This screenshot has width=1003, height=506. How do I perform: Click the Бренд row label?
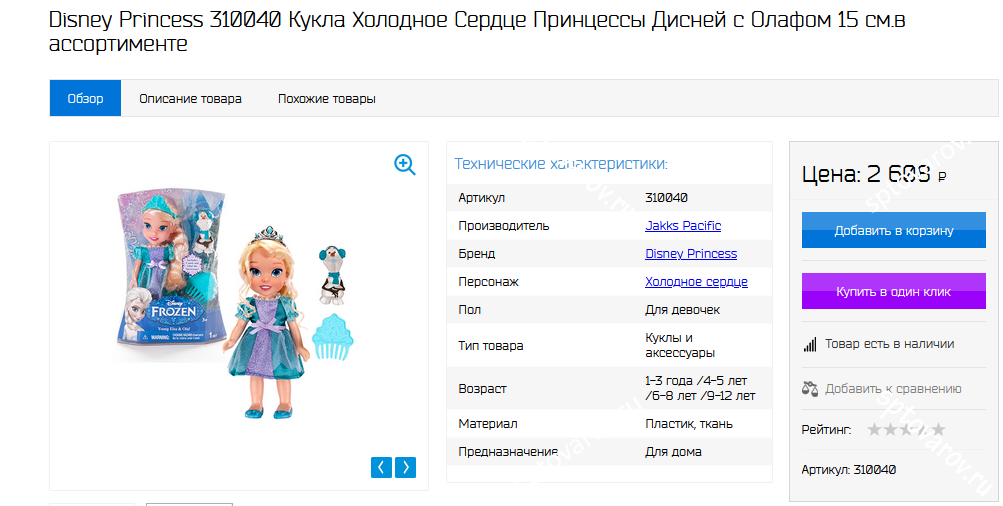(477, 254)
